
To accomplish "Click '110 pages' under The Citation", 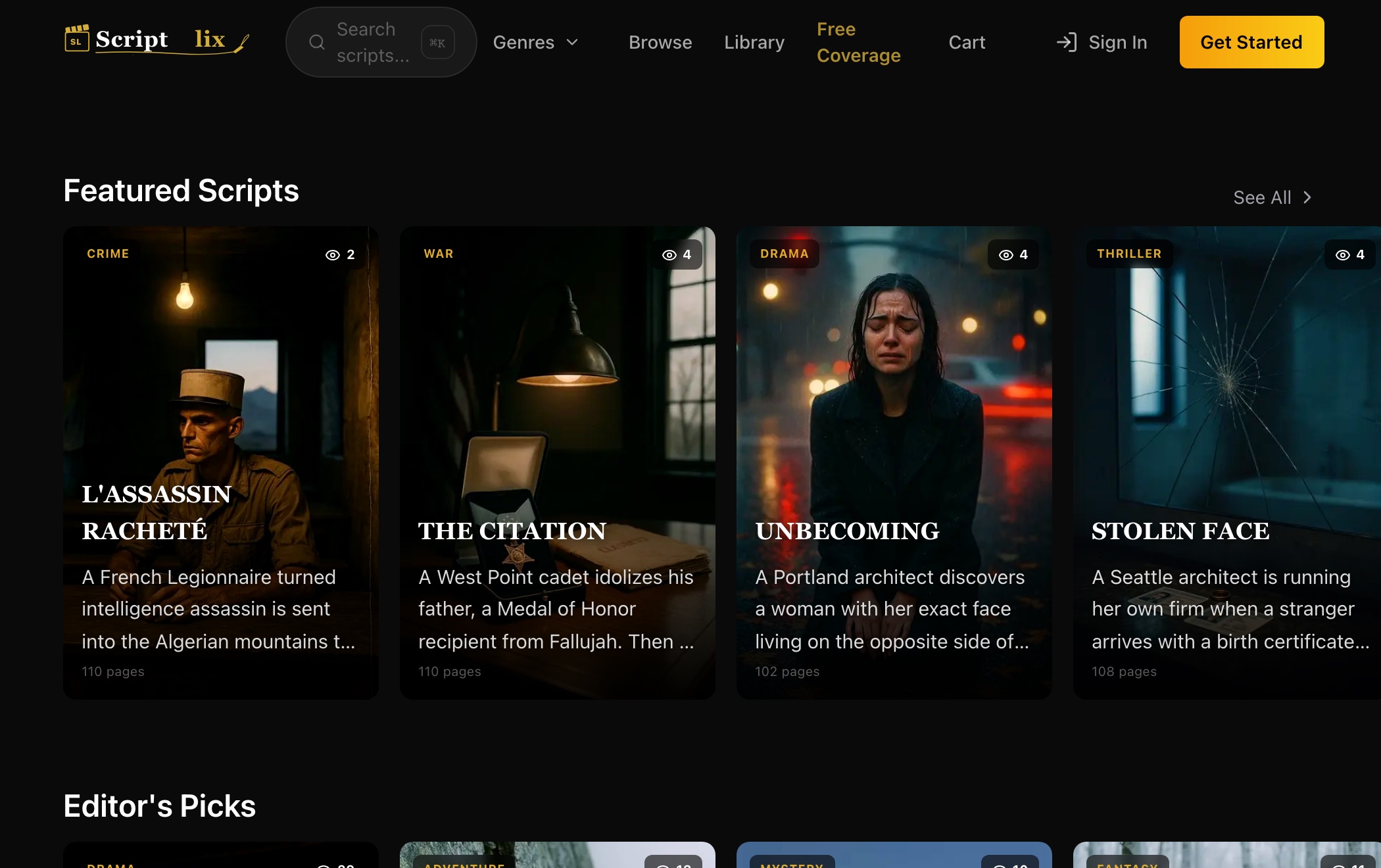I will click(x=450, y=671).
